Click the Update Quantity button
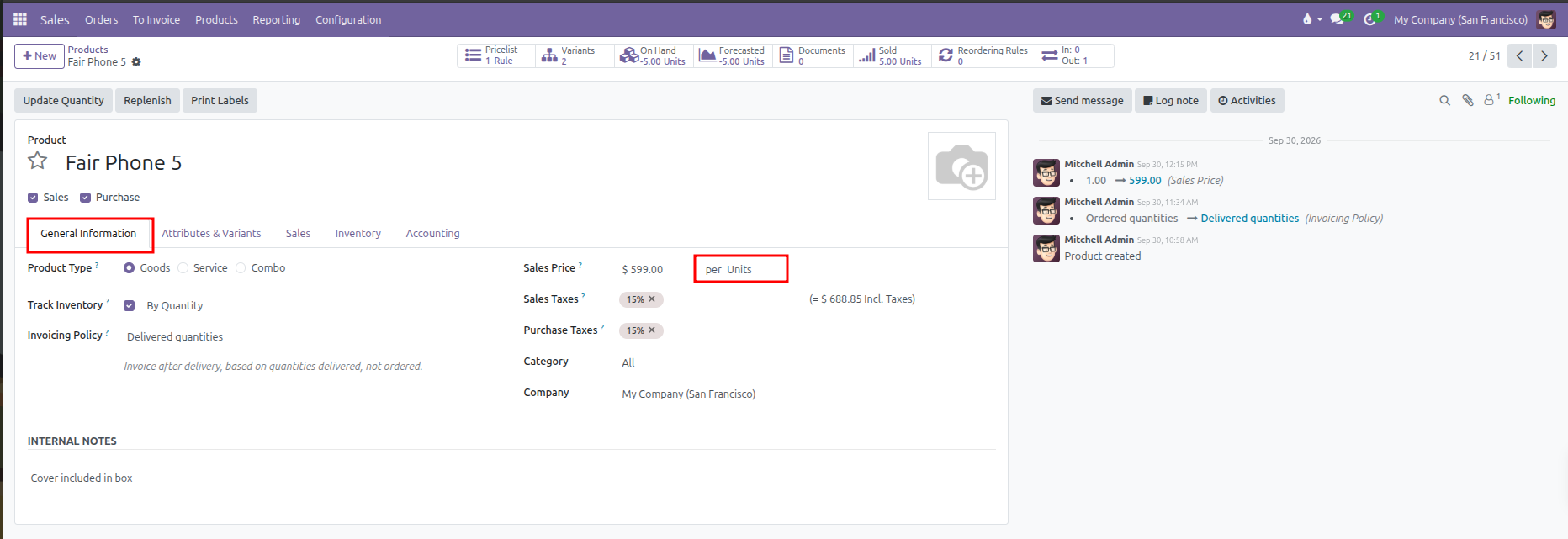The width and height of the screenshot is (1568, 539). coord(64,101)
